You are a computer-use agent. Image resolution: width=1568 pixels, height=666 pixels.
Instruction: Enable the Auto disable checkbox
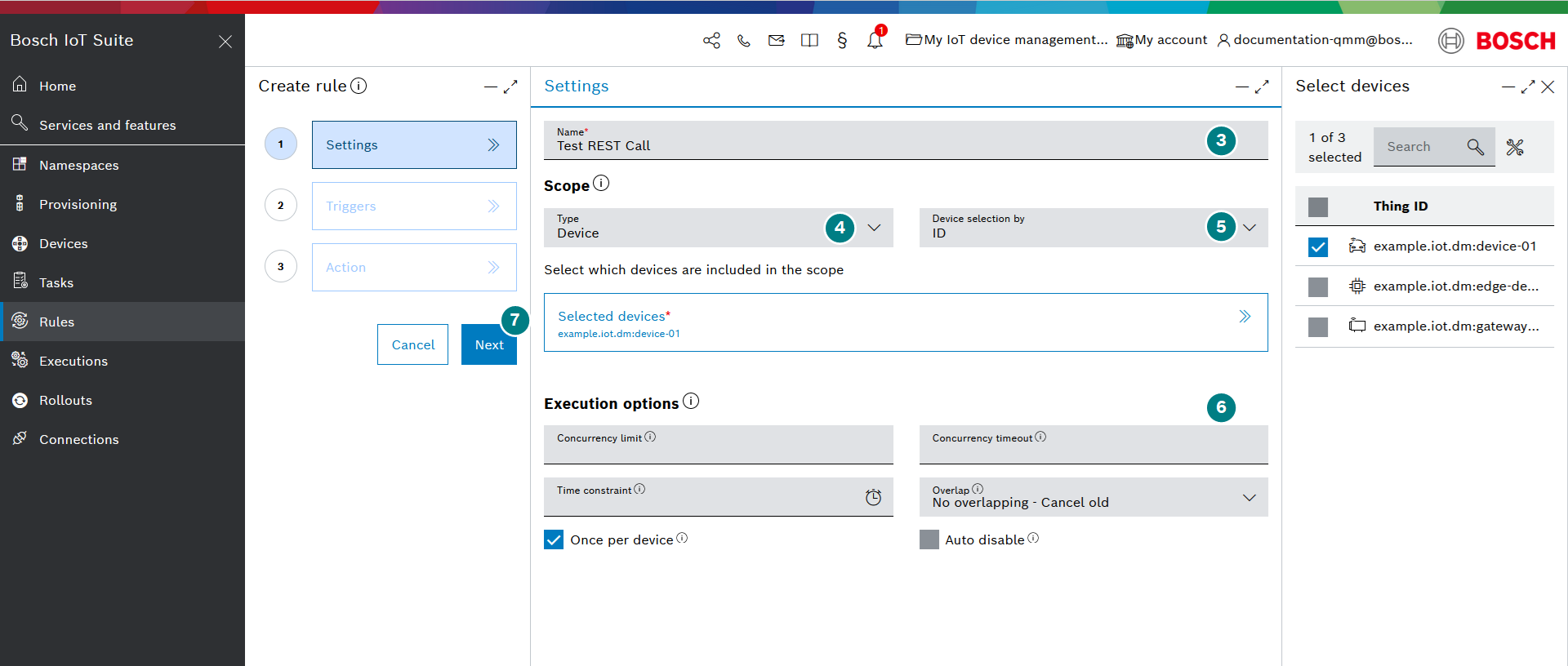point(929,539)
